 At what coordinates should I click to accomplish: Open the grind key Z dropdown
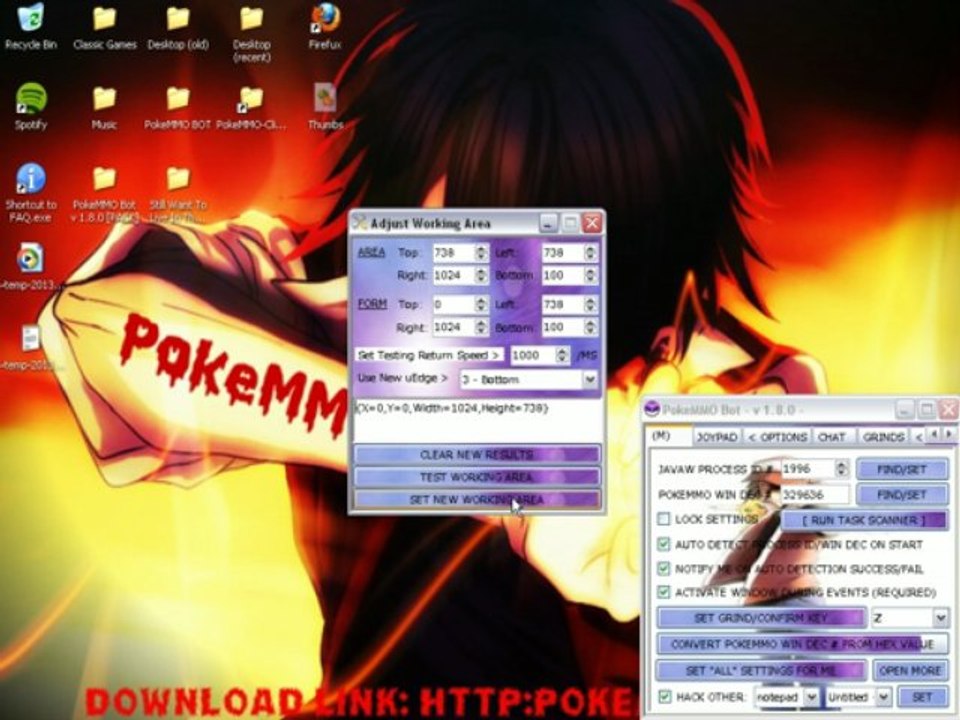point(940,618)
